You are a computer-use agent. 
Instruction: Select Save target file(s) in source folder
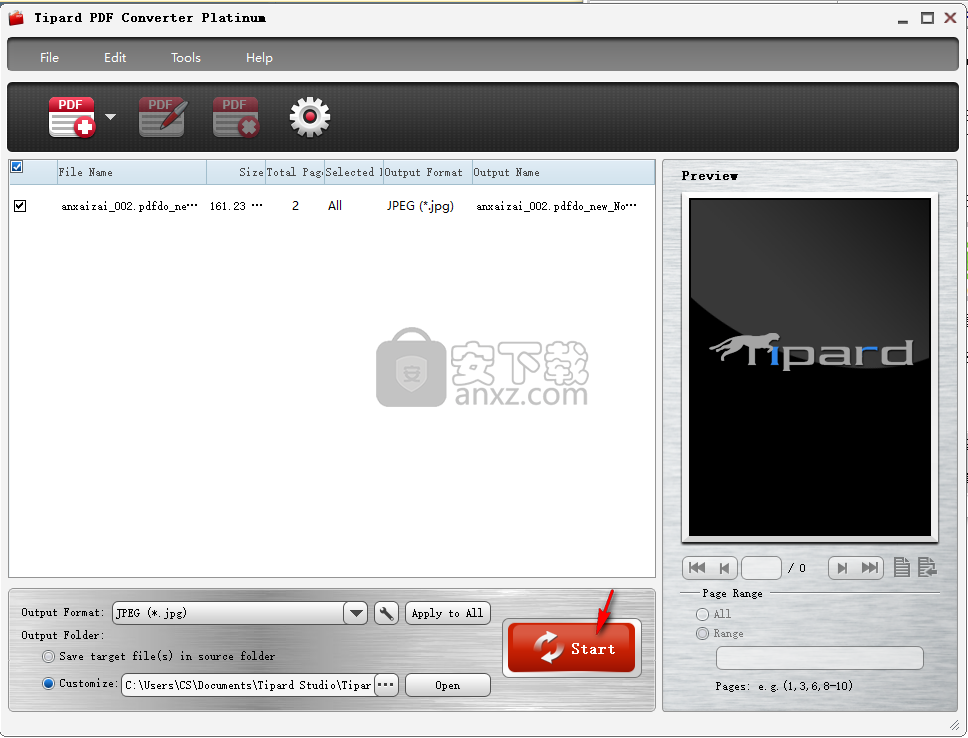tap(48, 656)
